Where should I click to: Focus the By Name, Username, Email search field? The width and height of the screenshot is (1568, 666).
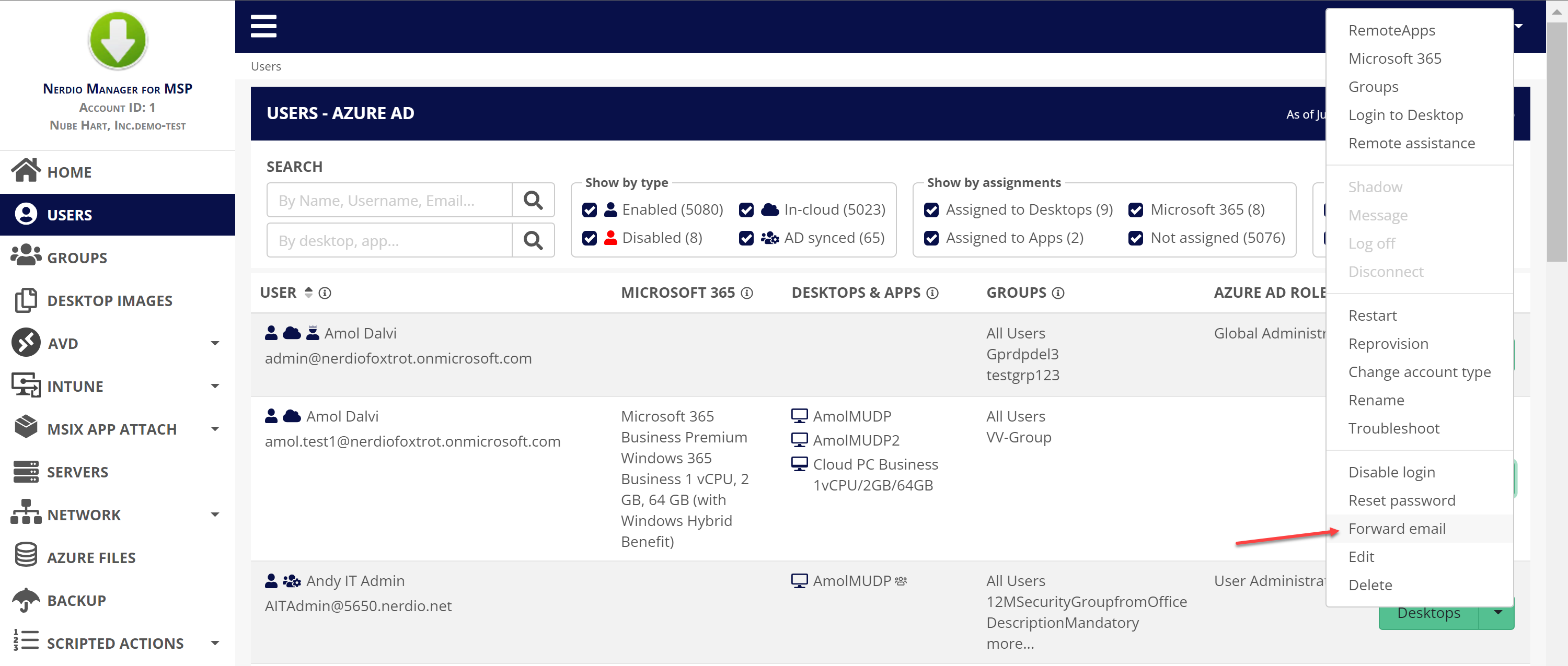click(389, 200)
